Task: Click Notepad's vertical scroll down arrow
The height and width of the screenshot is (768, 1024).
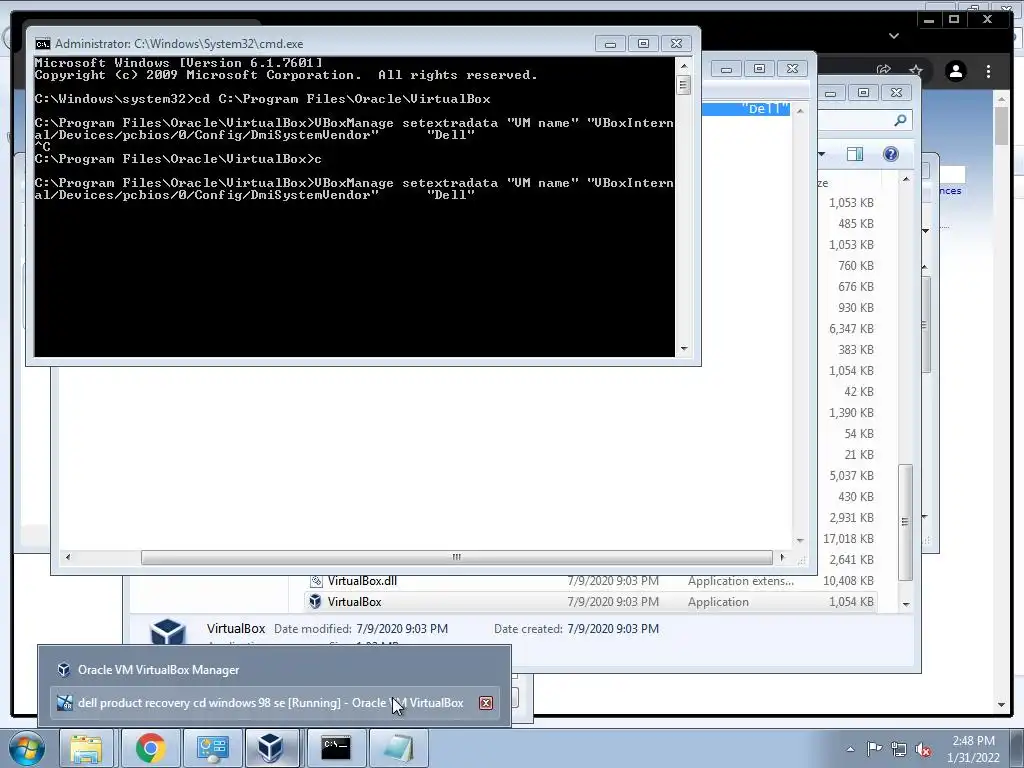Action: pyautogui.click(x=800, y=541)
